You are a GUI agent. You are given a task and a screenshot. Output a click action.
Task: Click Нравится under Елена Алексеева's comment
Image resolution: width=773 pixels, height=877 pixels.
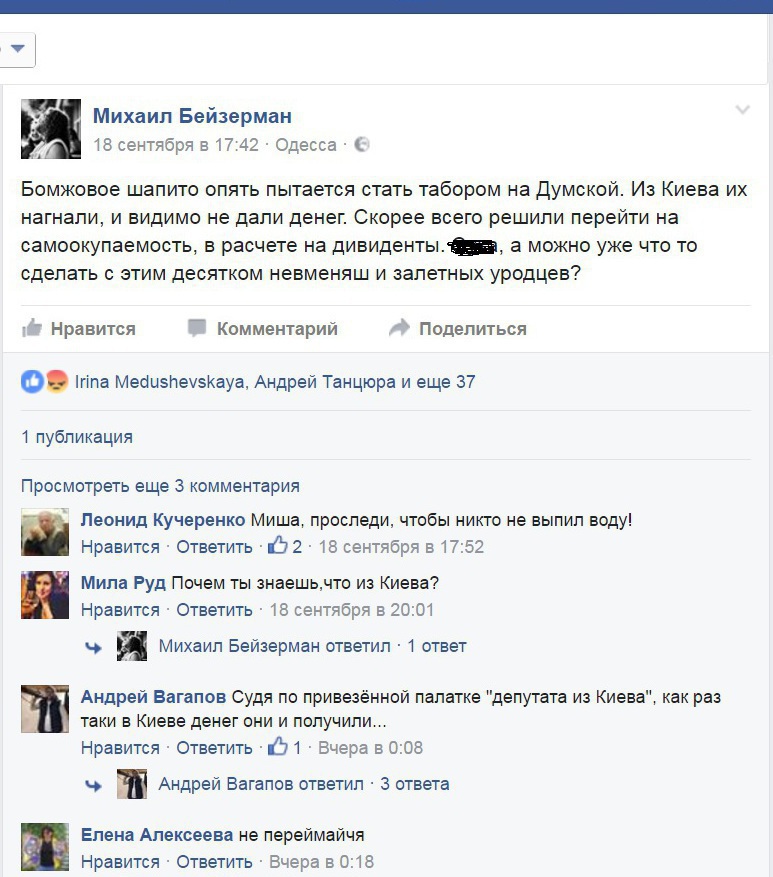[120, 861]
